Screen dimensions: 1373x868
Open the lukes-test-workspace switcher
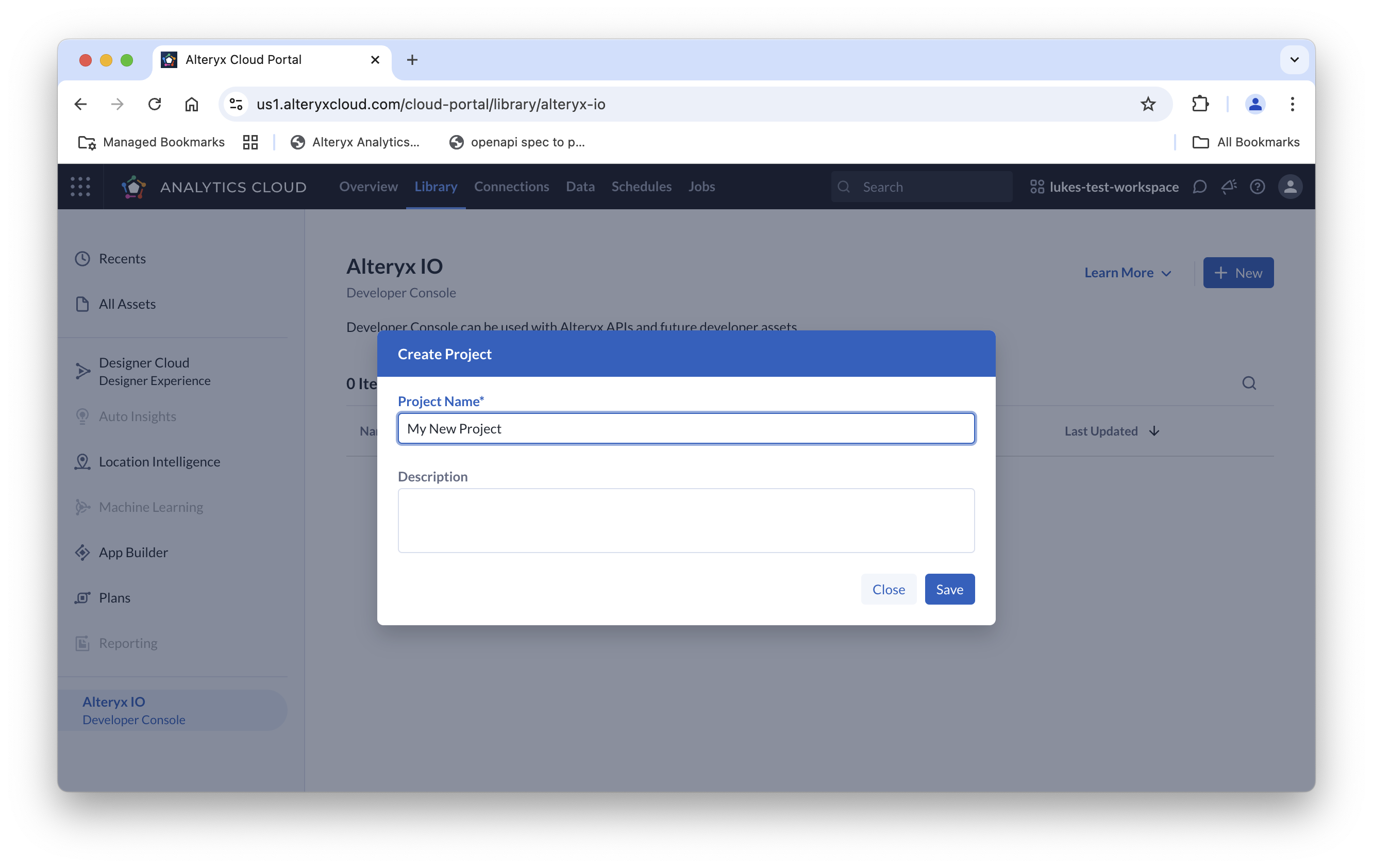1104,187
